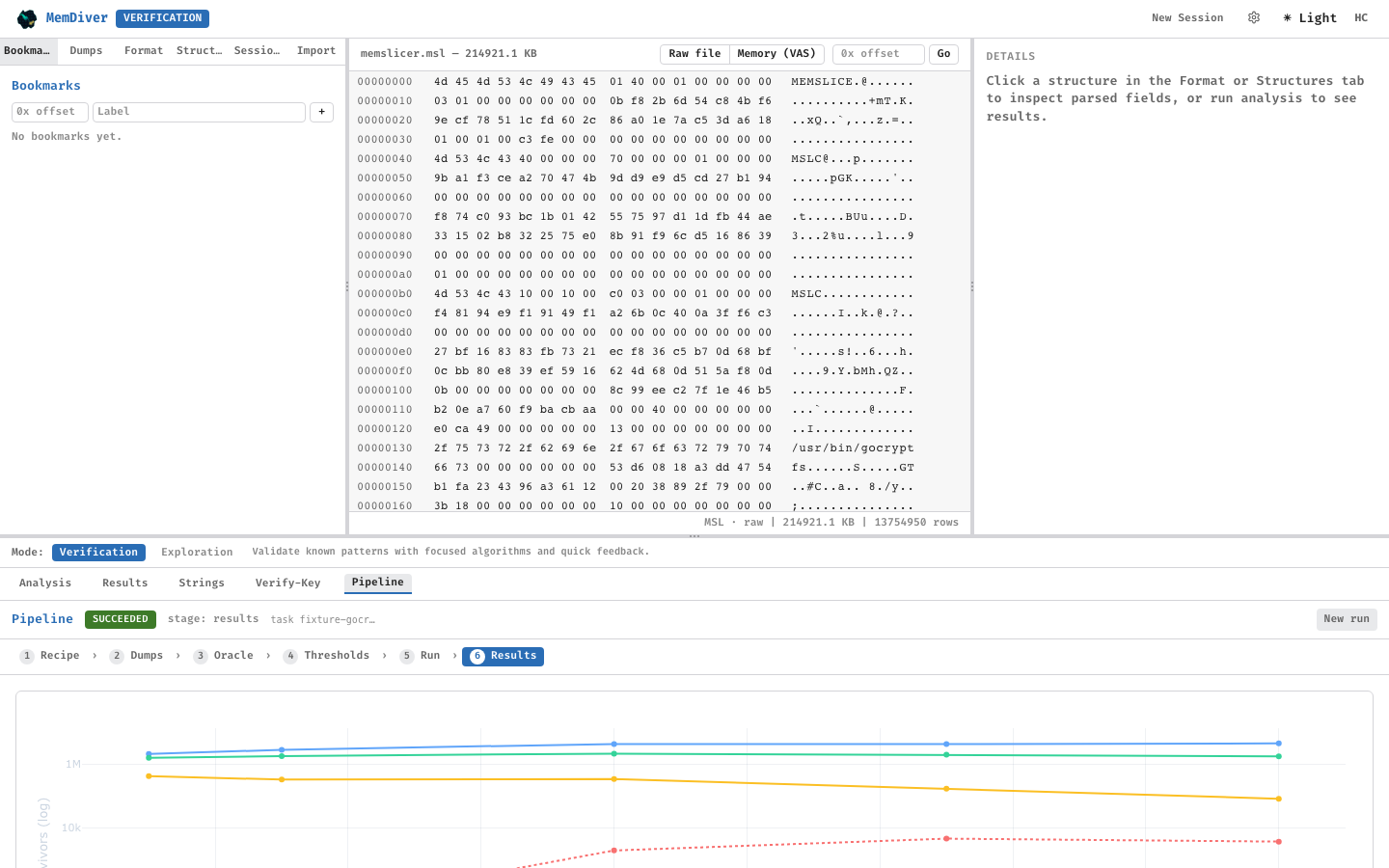The image size is (1389, 868).
Task: Select Verification mode
Action: click(98, 553)
